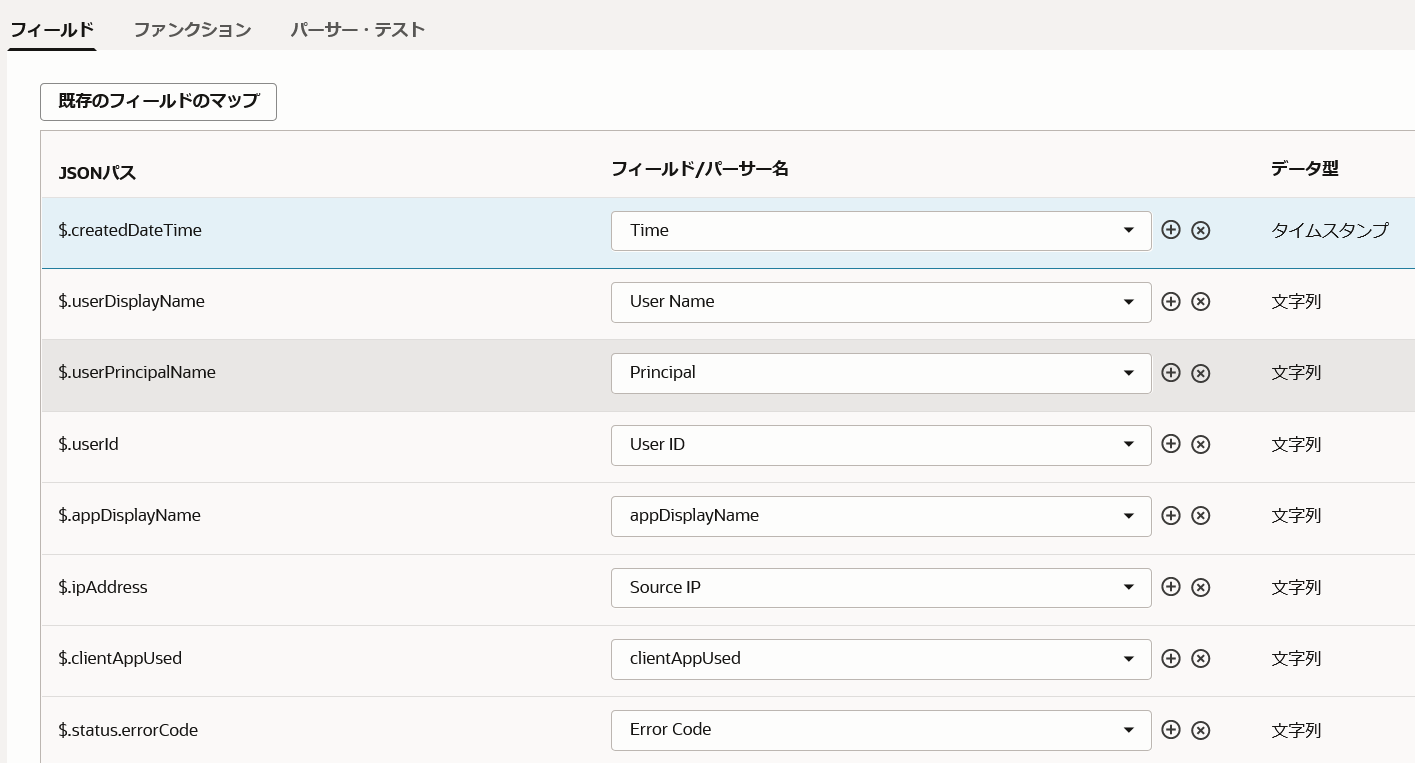Switch to the ファンクション tab
The image size is (1416, 763).
(192, 29)
